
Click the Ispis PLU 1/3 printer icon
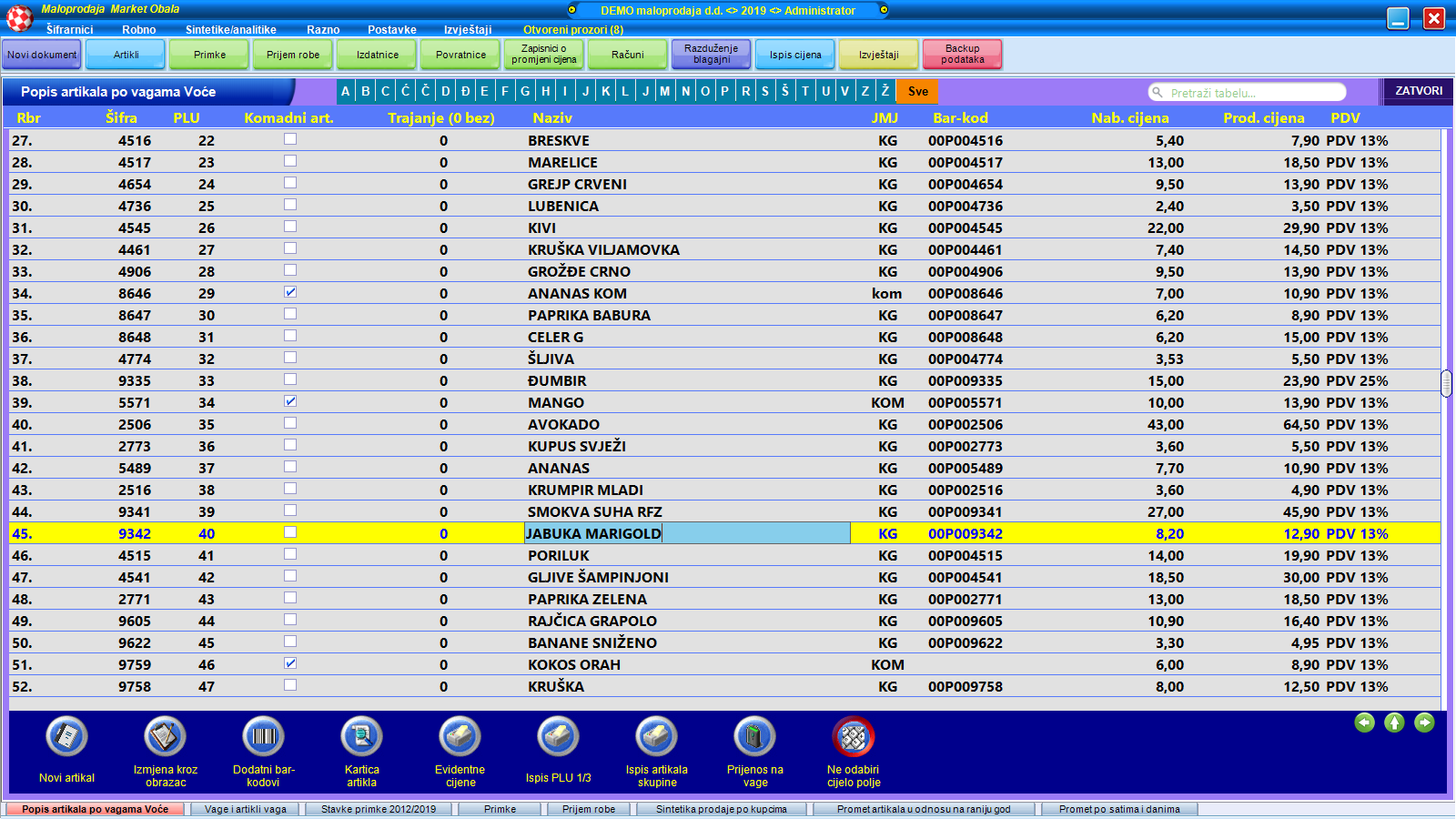(x=558, y=736)
